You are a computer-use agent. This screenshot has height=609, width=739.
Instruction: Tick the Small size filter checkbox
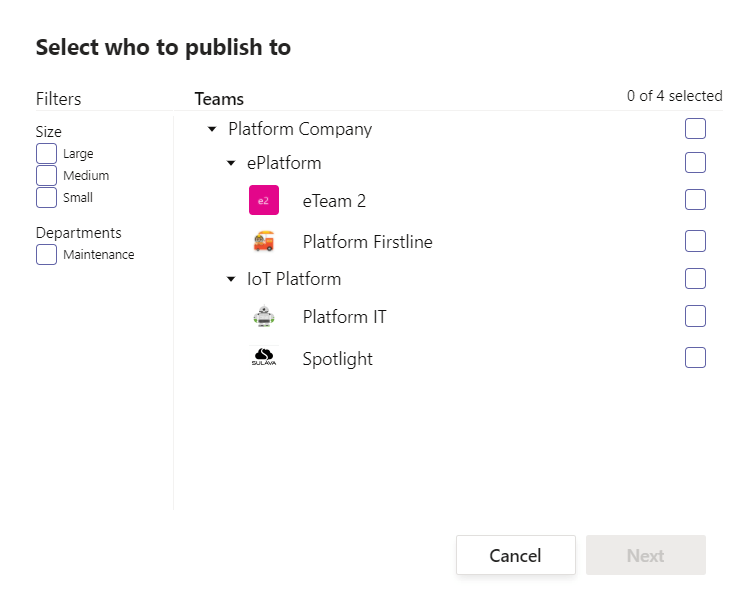(46, 197)
